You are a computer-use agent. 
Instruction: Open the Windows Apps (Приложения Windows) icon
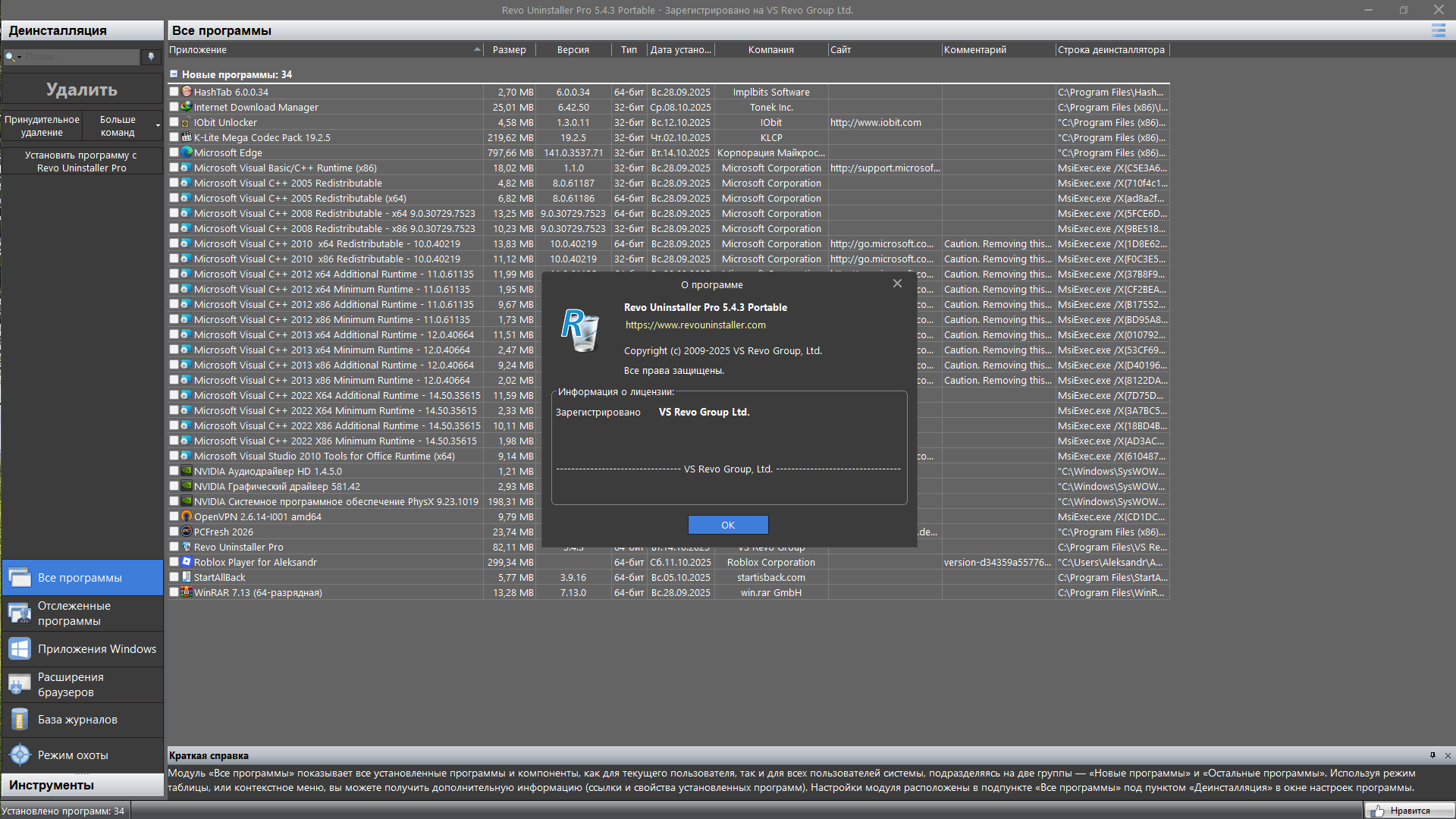pos(20,649)
